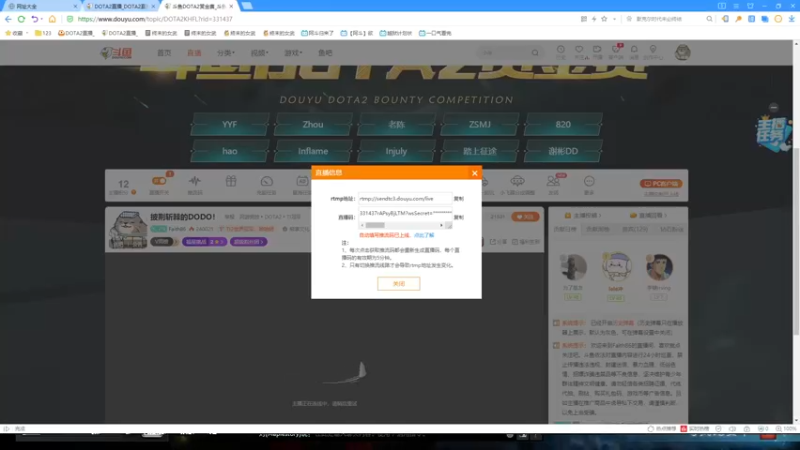This screenshot has height=450, width=800.
Task: Expand the 游戏 dropdown menu
Action: (x=293, y=53)
